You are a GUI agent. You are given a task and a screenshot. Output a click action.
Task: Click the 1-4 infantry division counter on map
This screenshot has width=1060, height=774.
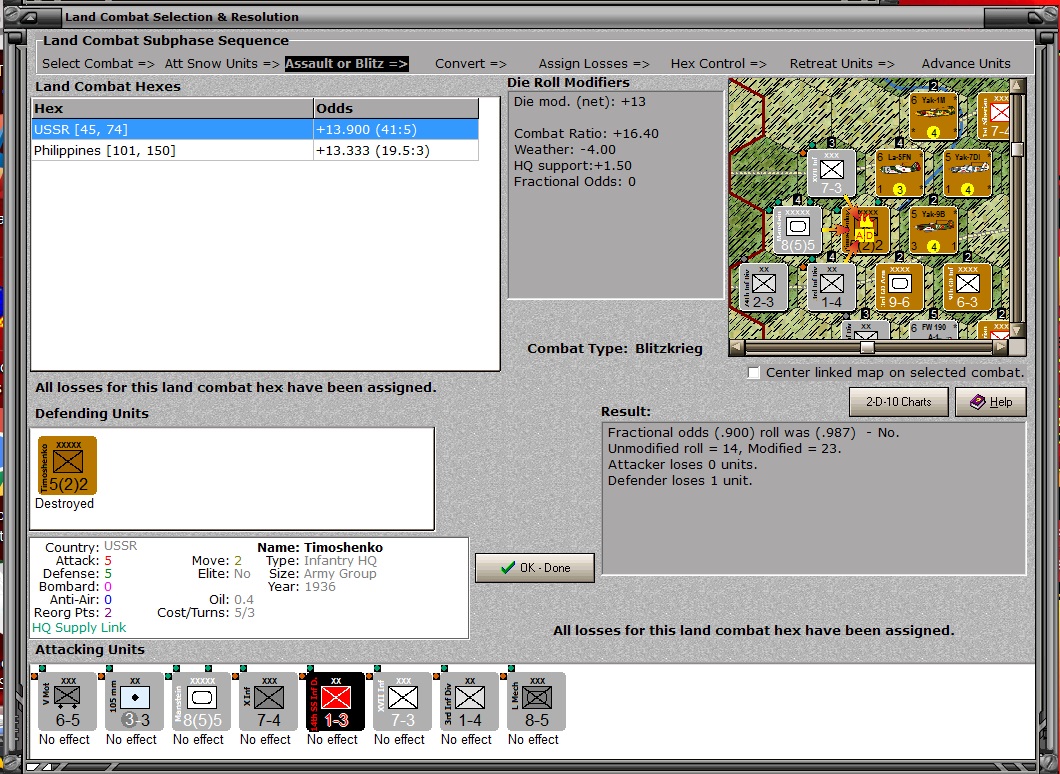pyautogui.click(x=831, y=287)
